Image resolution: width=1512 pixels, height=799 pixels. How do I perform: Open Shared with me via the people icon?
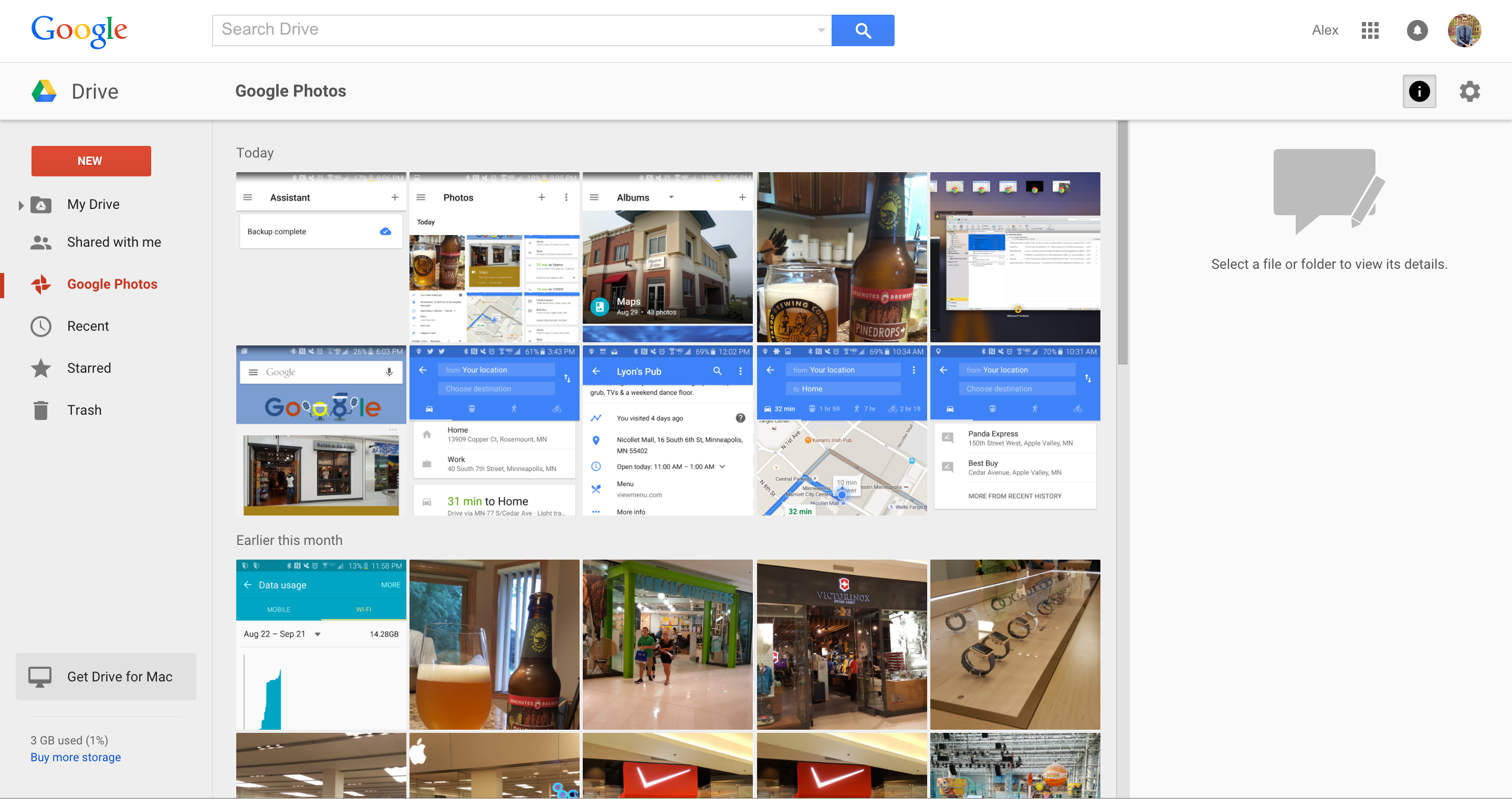tap(40, 242)
